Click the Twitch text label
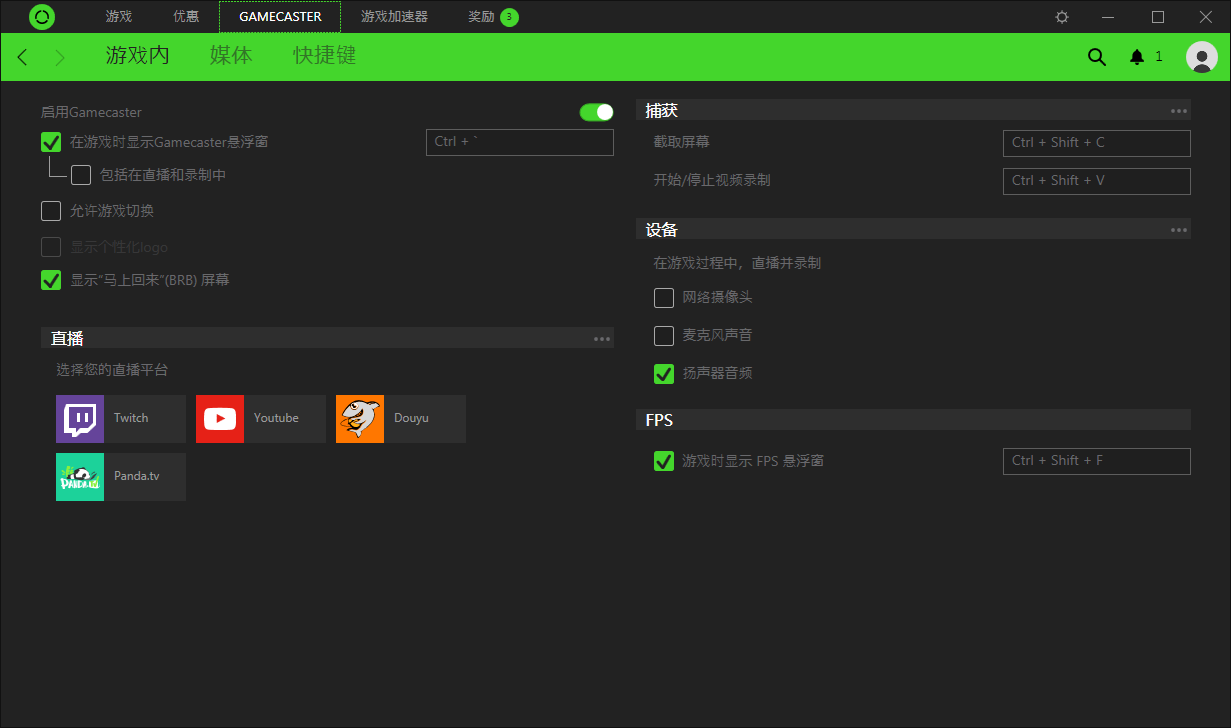The height and width of the screenshot is (728, 1231). click(x=131, y=419)
